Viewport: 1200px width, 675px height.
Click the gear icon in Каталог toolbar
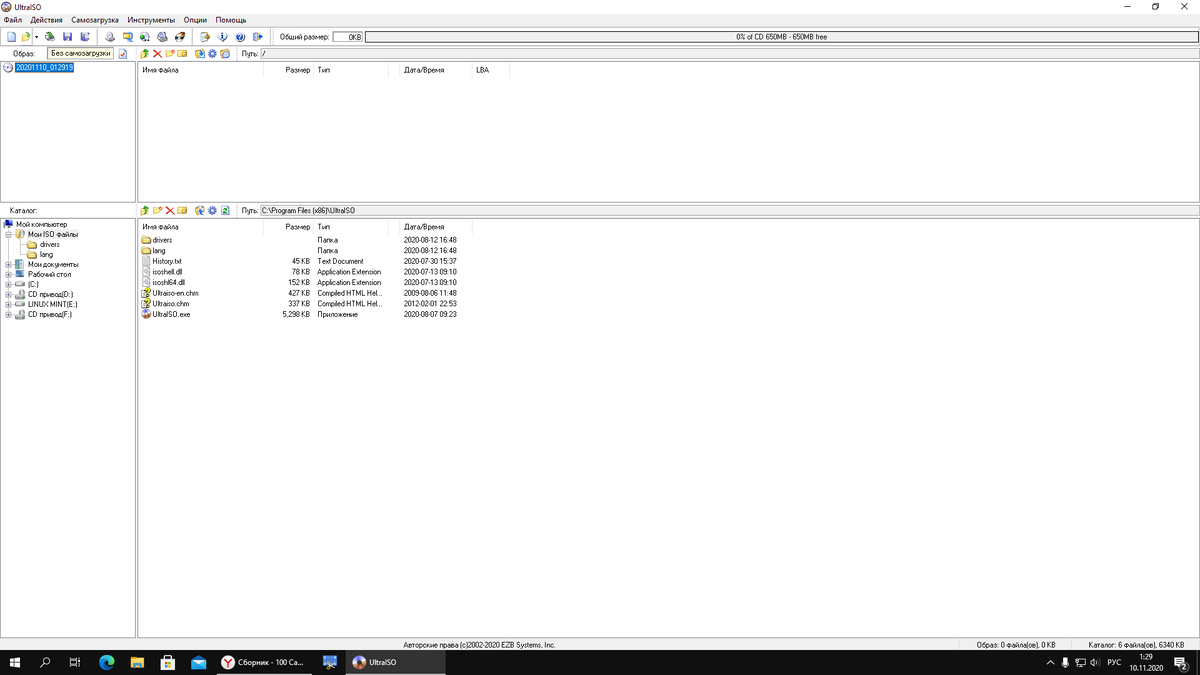(x=212, y=210)
